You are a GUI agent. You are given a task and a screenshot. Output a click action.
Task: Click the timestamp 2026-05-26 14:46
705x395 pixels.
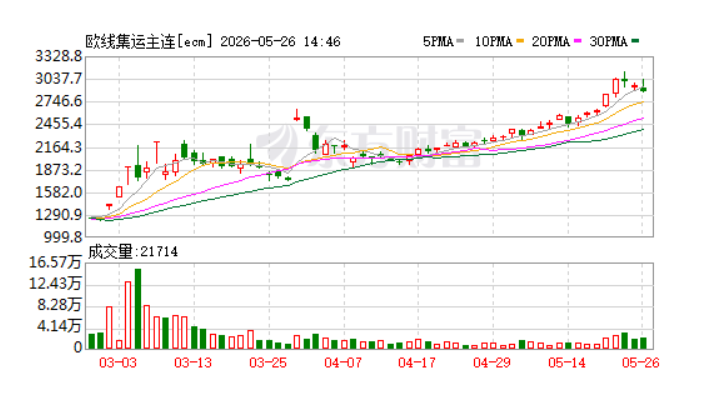pos(280,42)
